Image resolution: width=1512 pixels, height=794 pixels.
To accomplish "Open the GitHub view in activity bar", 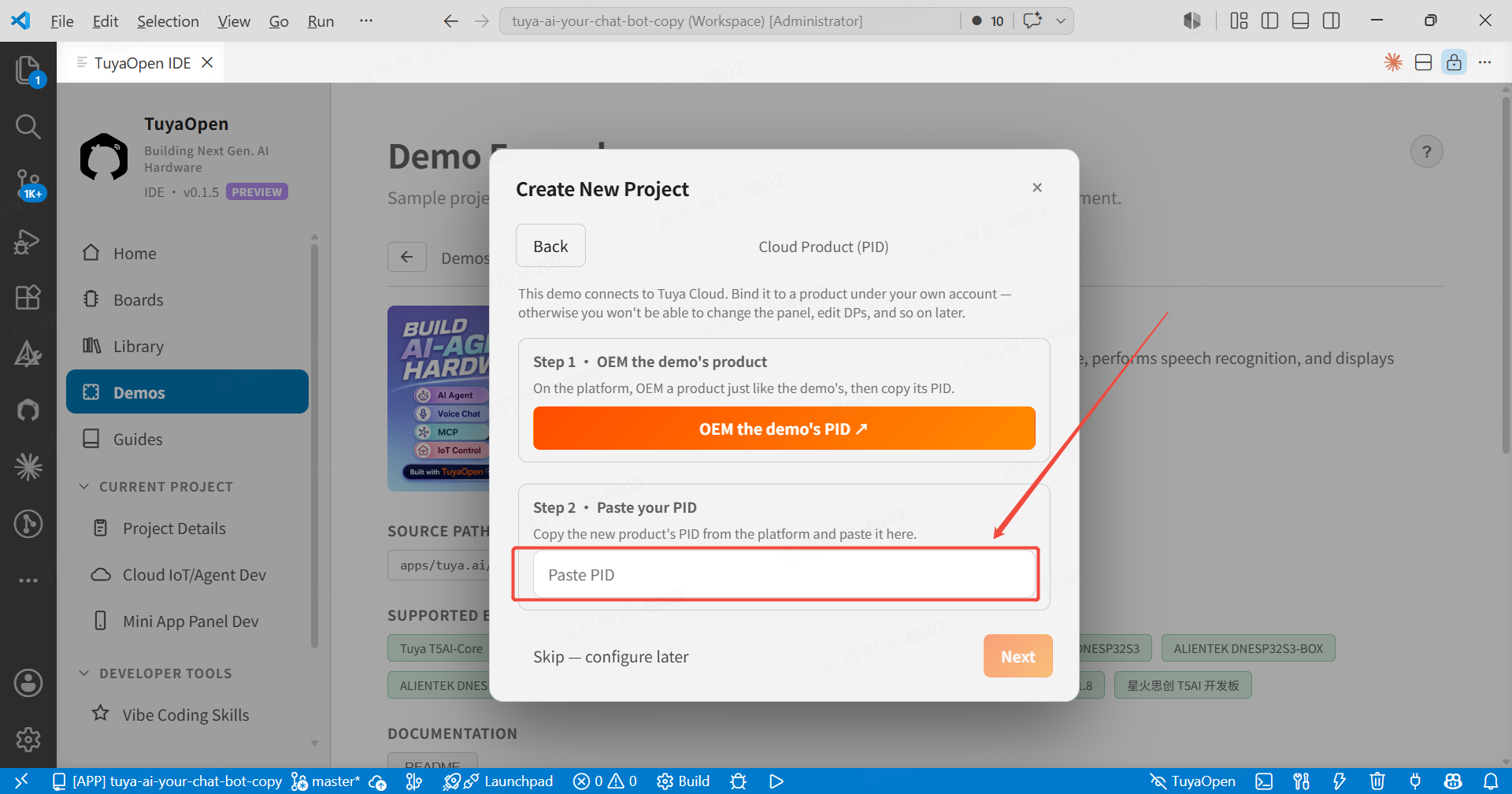I will (28, 410).
